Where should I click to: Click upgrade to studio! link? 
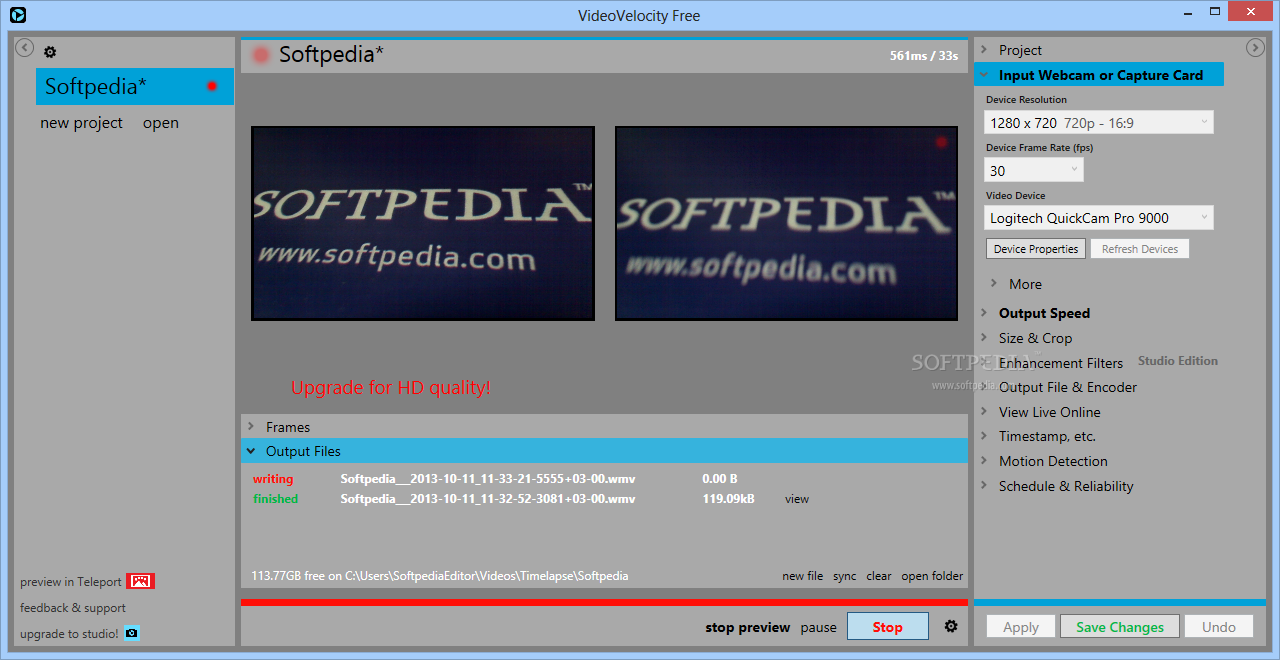click(x=69, y=633)
